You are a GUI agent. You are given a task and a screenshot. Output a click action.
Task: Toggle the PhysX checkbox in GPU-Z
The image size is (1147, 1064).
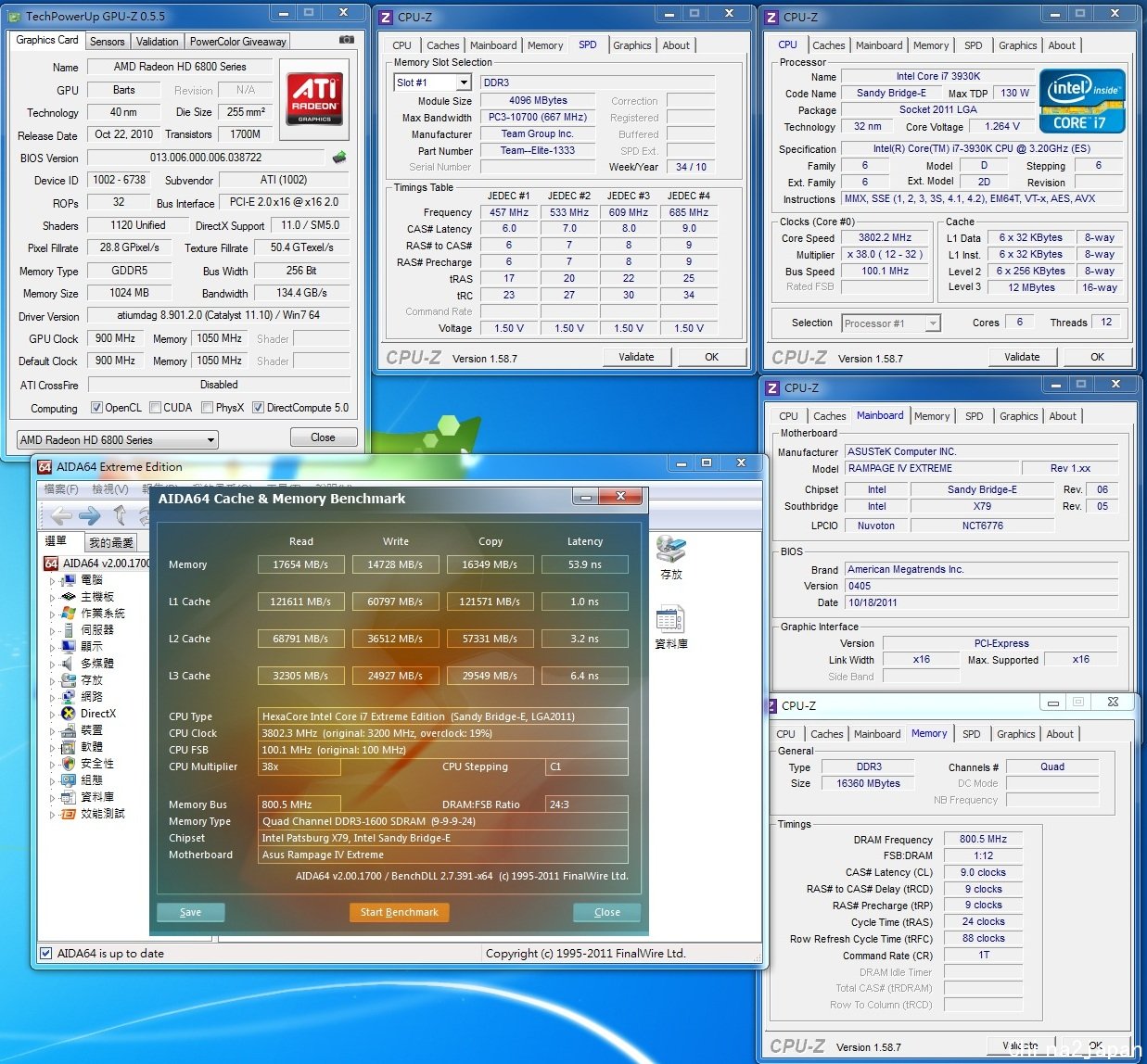pyautogui.click(x=208, y=408)
